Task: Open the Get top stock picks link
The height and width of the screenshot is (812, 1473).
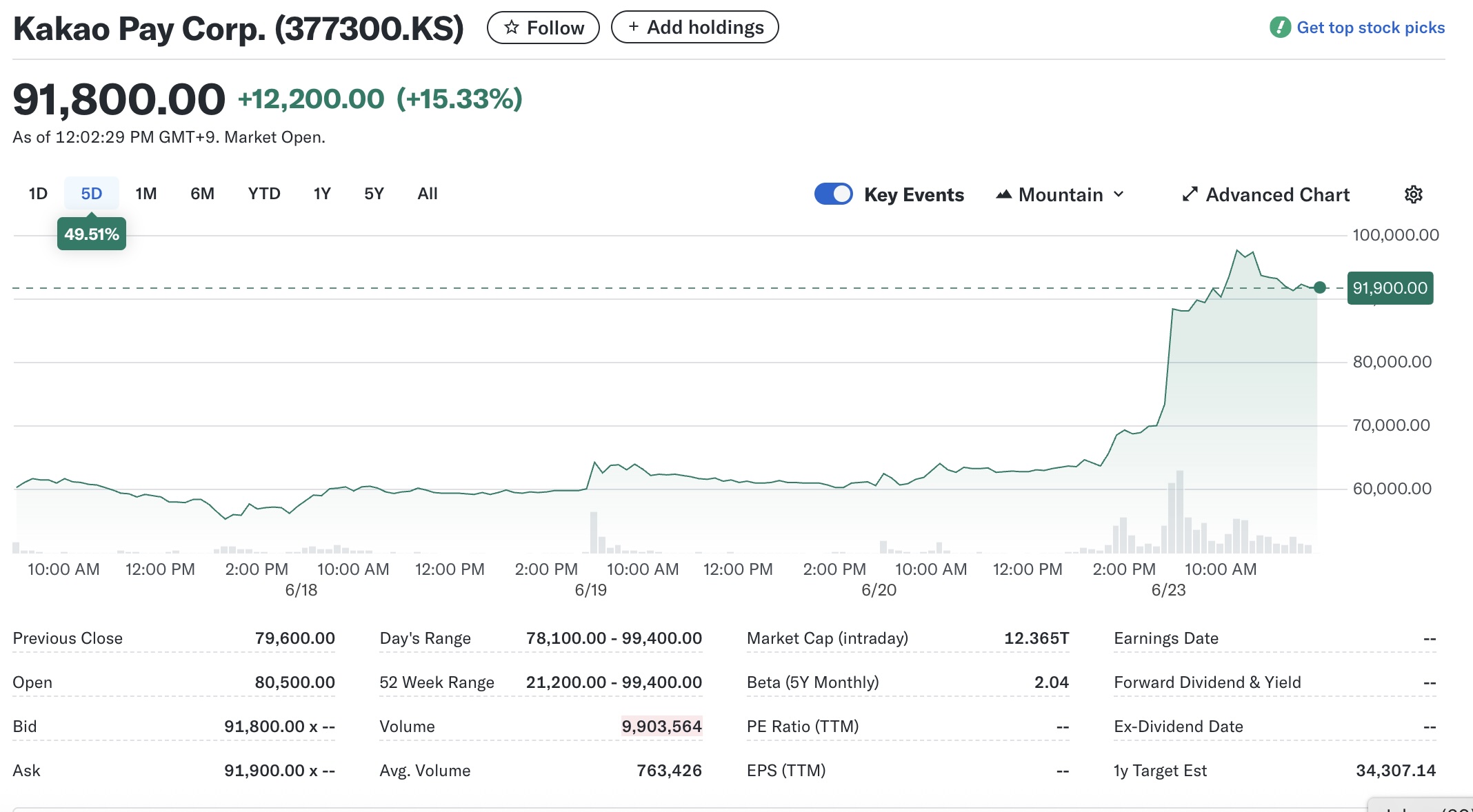Action: coord(1370,28)
